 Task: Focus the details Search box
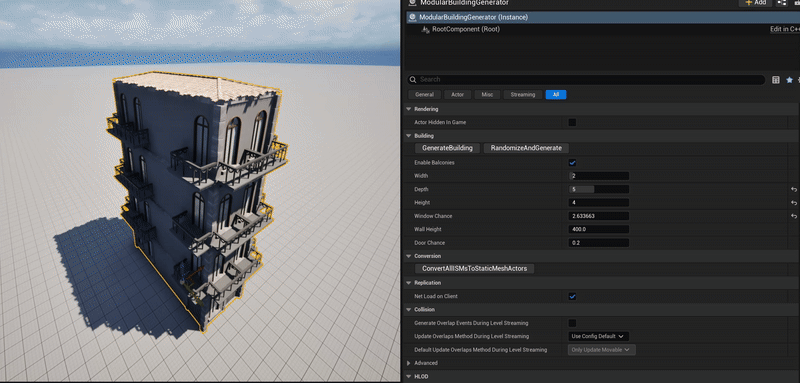pos(587,80)
